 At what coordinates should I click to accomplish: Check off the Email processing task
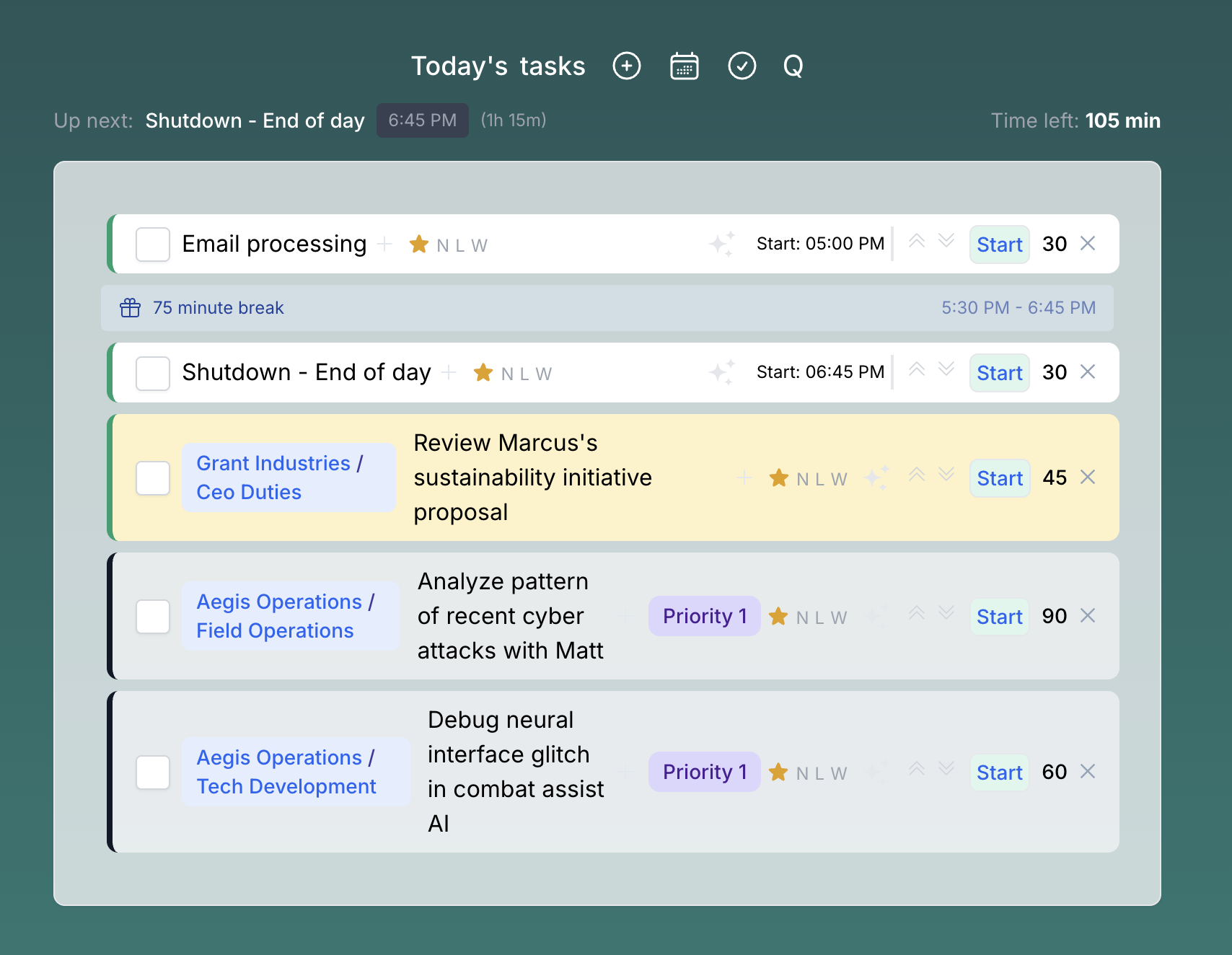pyautogui.click(x=153, y=245)
